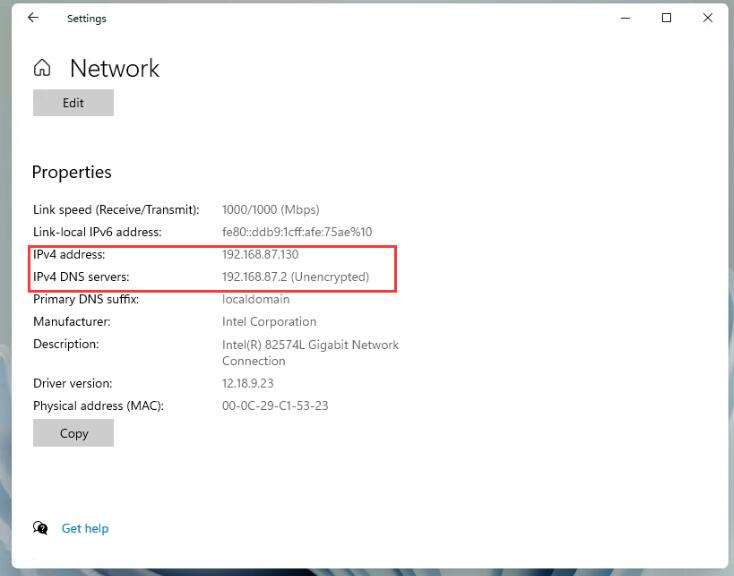The width and height of the screenshot is (734, 576).
Task: Click the Get help chat icon
Action: 40,528
